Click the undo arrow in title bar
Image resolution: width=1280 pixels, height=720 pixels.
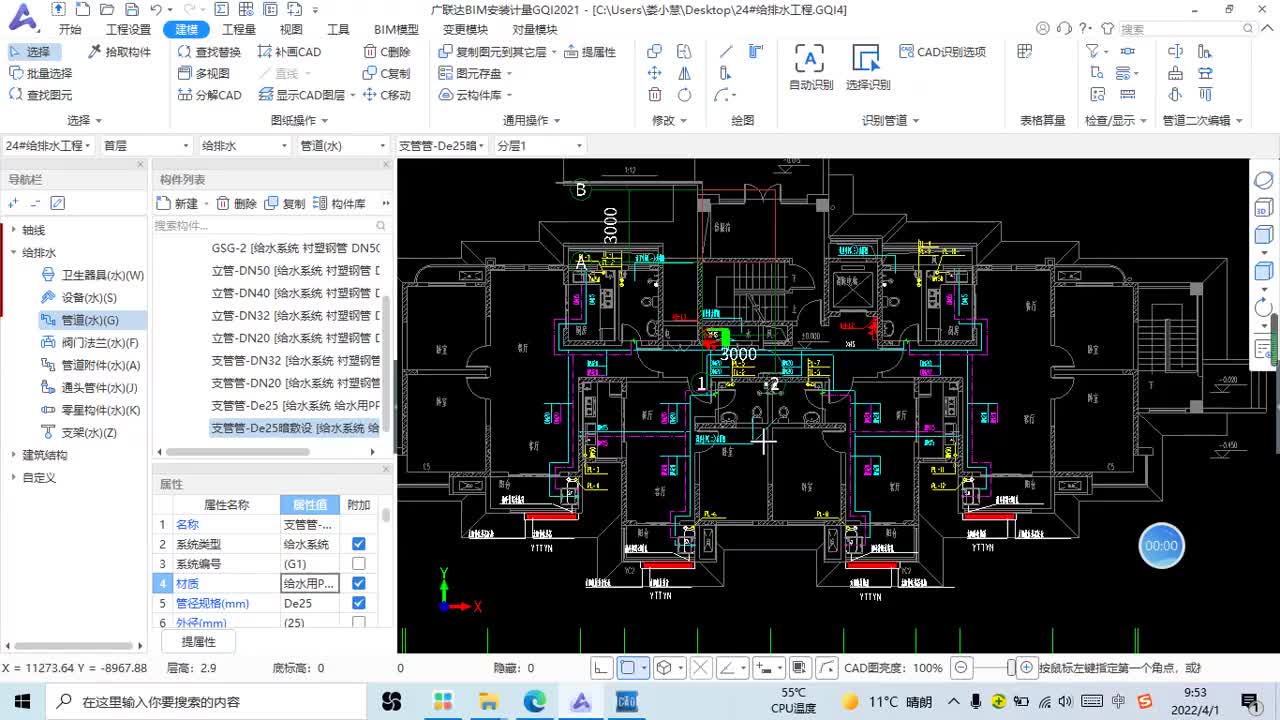point(155,10)
